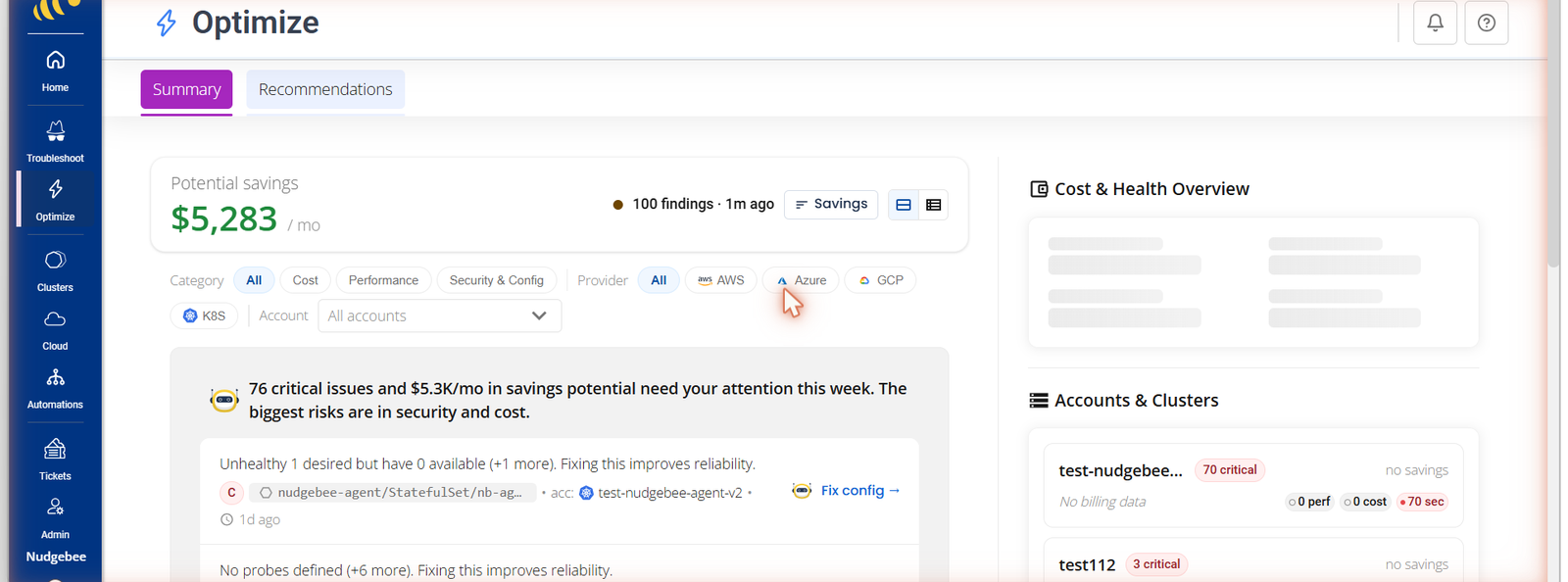Click the No billing data text
1568x582 pixels.
coord(1102,502)
